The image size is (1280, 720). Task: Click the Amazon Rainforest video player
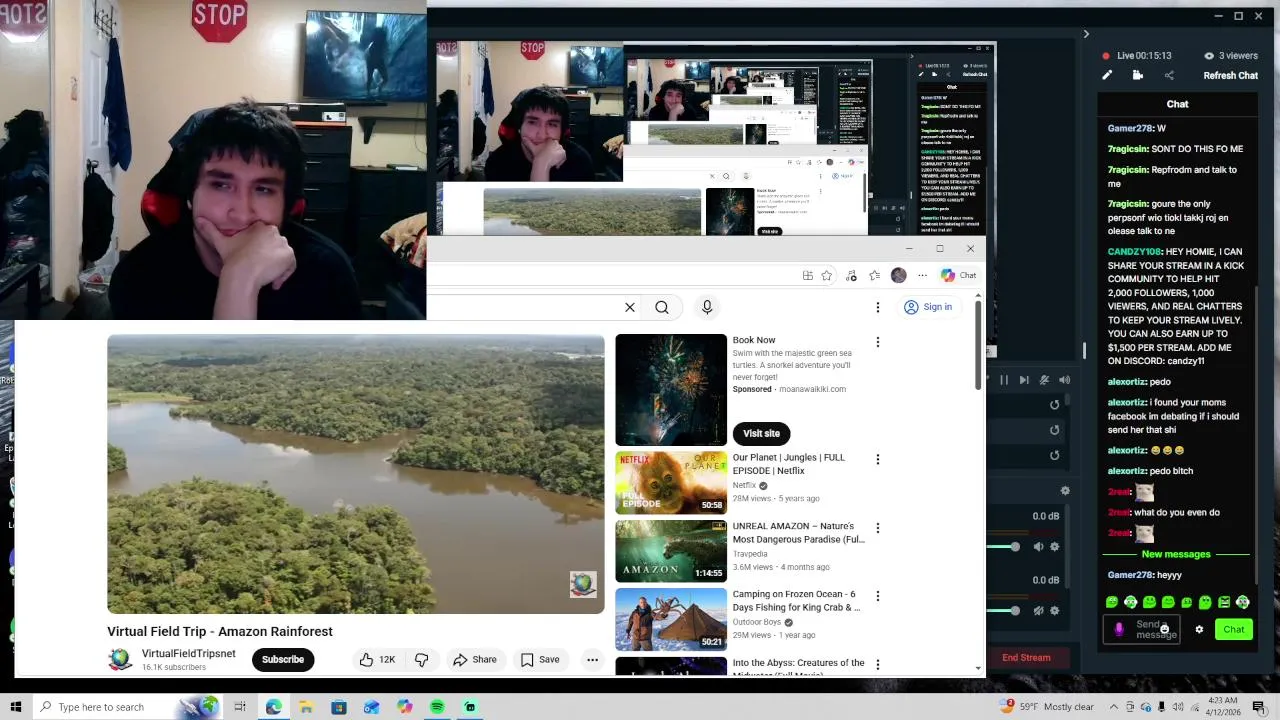(356, 474)
